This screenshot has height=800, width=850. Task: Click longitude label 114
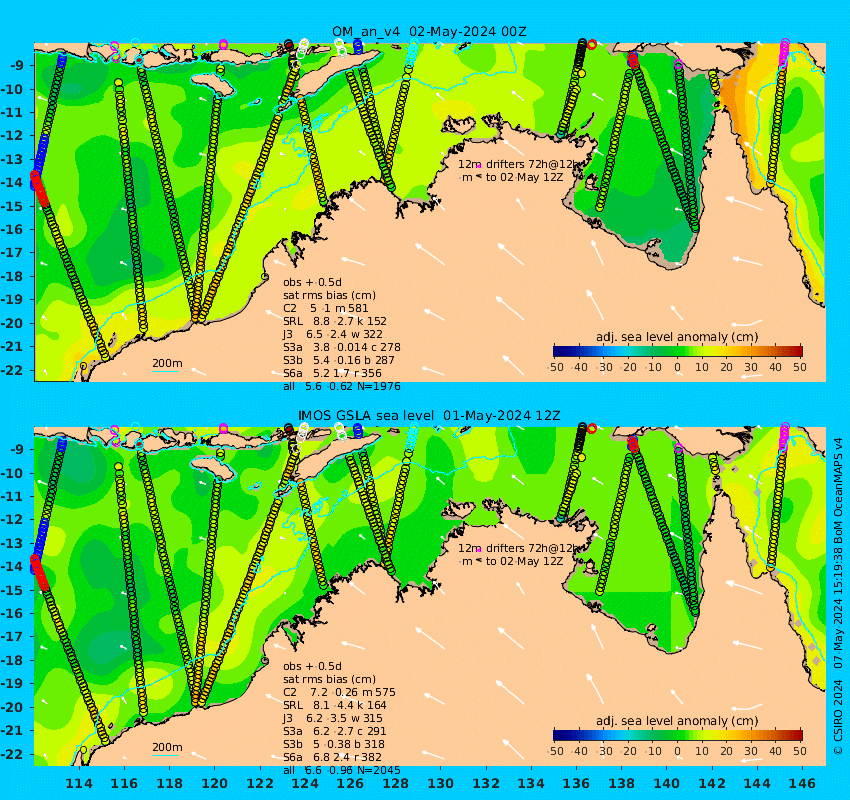[x=79, y=783]
